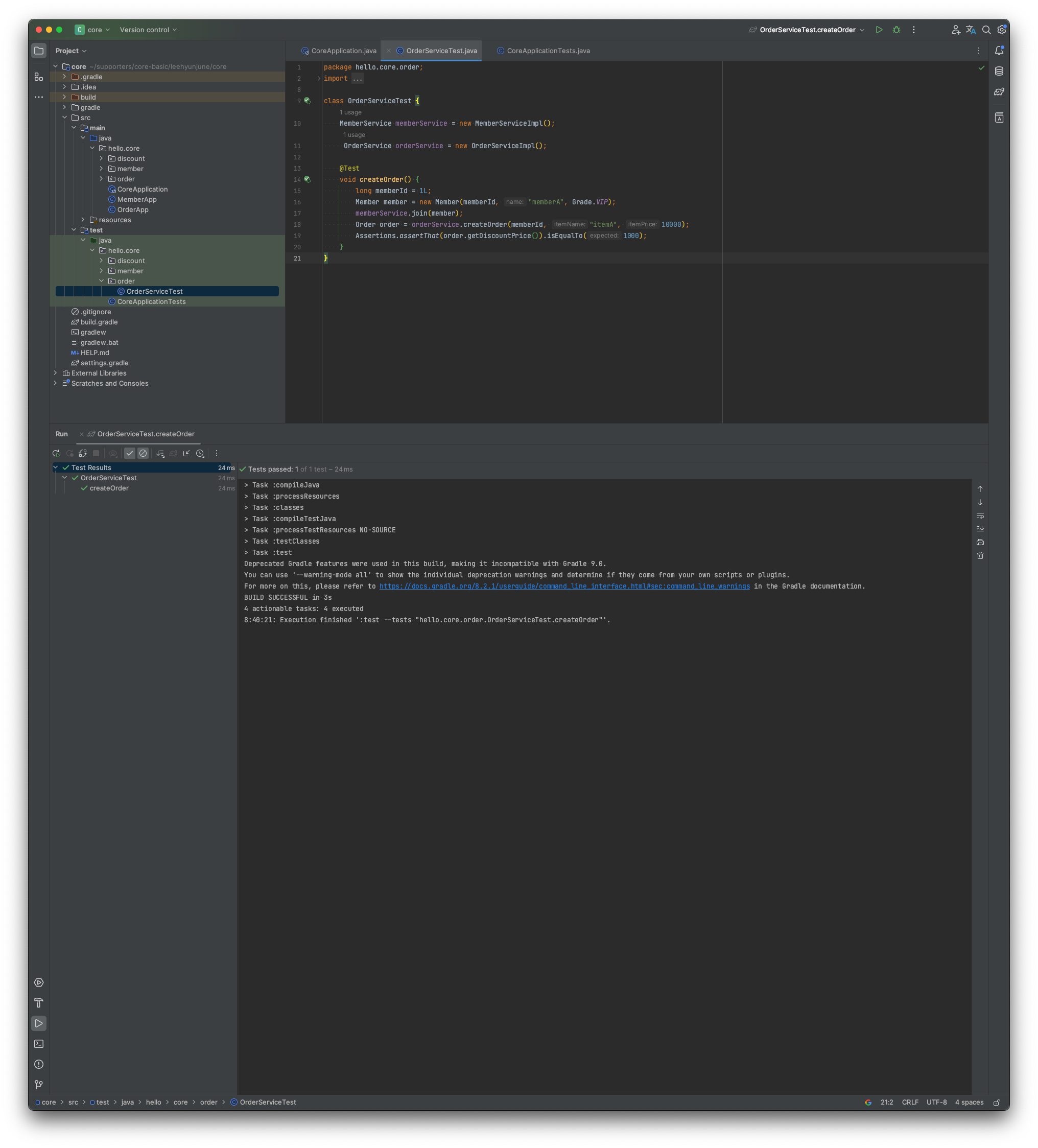Click run gutter icon beside class OrderServiceTest
Image resolution: width=1038 pixels, height=1148 pixels.
(308, 101)
